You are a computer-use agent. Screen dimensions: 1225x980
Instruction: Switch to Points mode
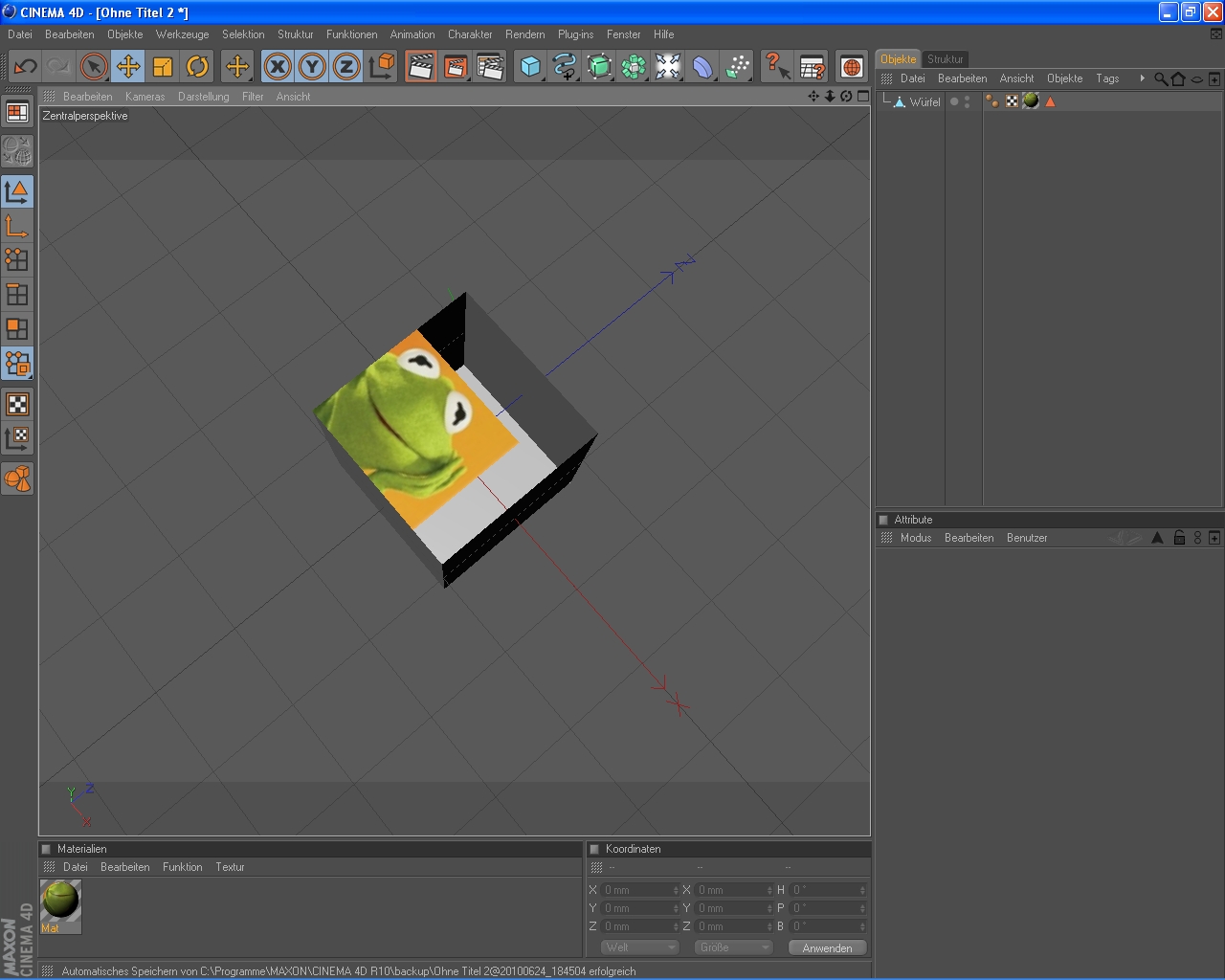tap(17, 260)
